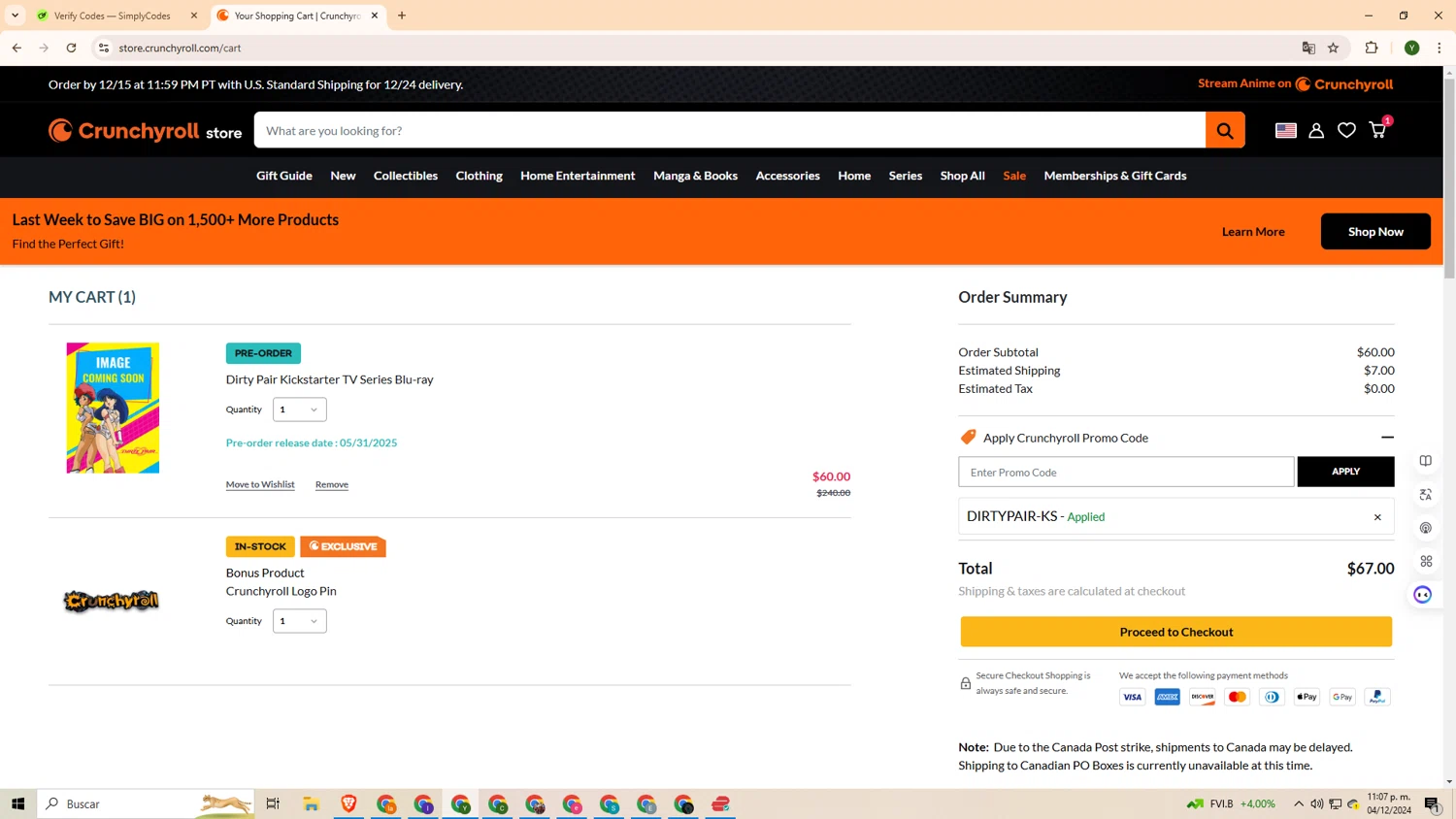1456x819 pixels.
Task: Click Move to Wishlist link
Action: (x=260, y=484)
